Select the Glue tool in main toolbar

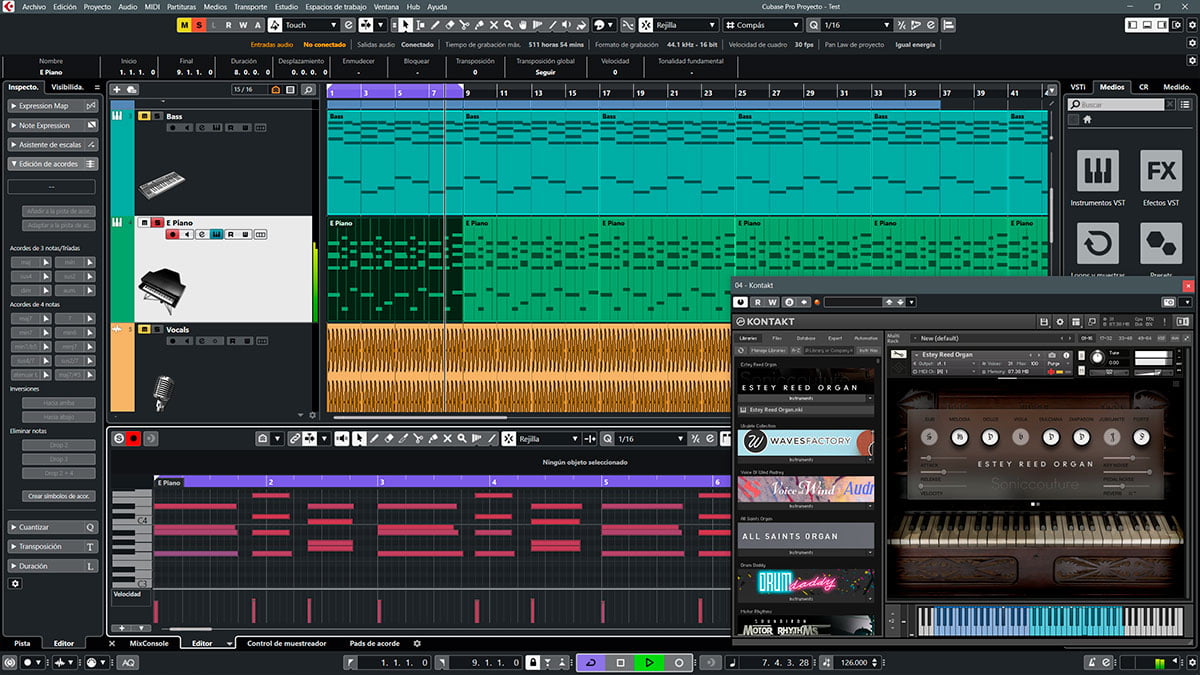click(479, 25)
